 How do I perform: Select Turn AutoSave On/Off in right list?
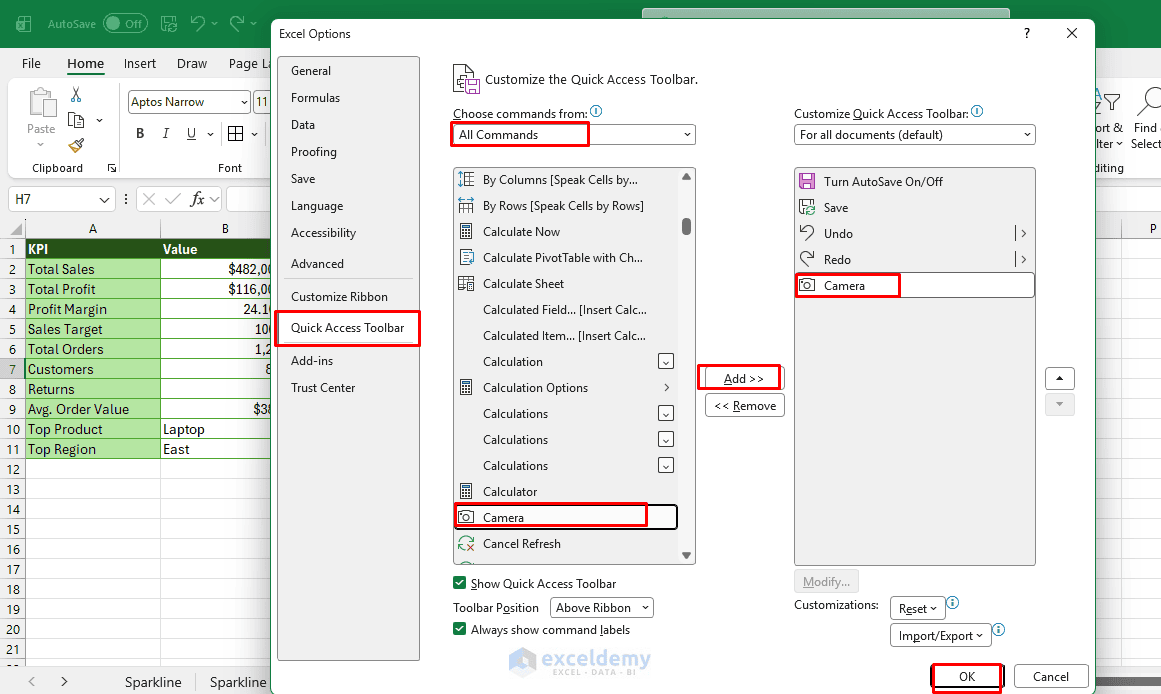tap(914, 181)
